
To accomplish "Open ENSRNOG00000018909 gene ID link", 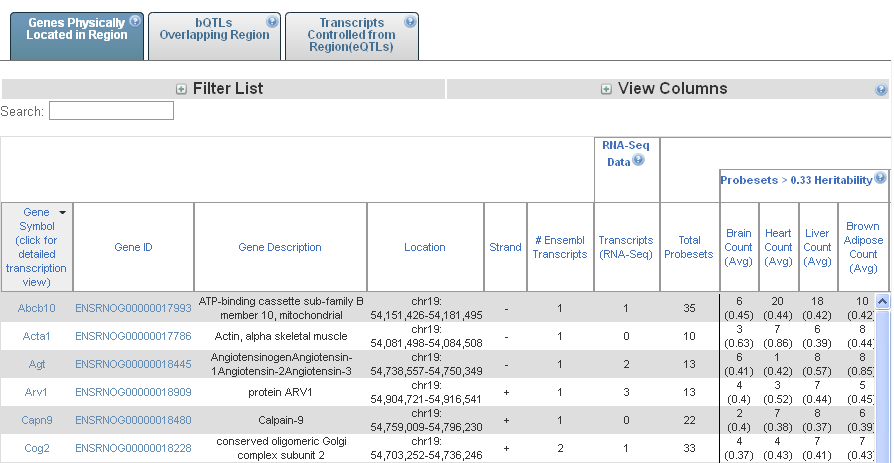I will click(x=133, y=392).
